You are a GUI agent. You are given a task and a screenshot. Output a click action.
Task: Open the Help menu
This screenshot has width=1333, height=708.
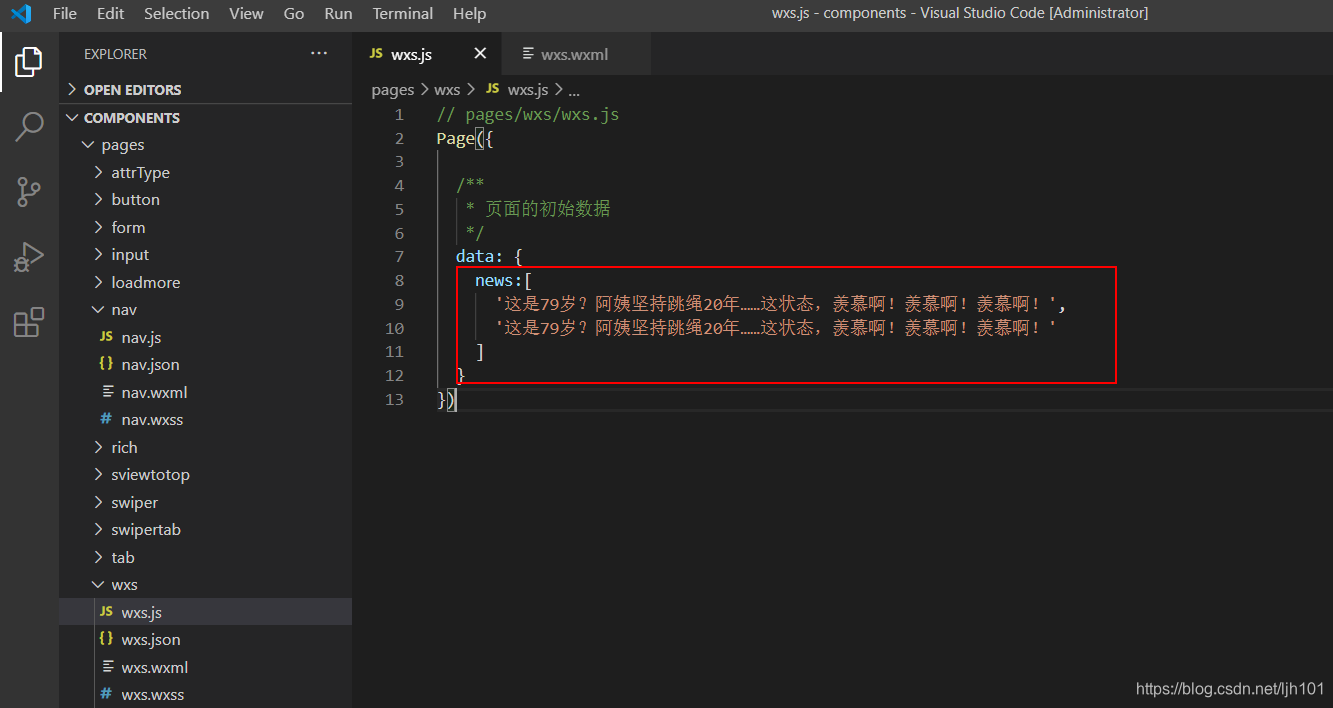click(x=469, y=14)
